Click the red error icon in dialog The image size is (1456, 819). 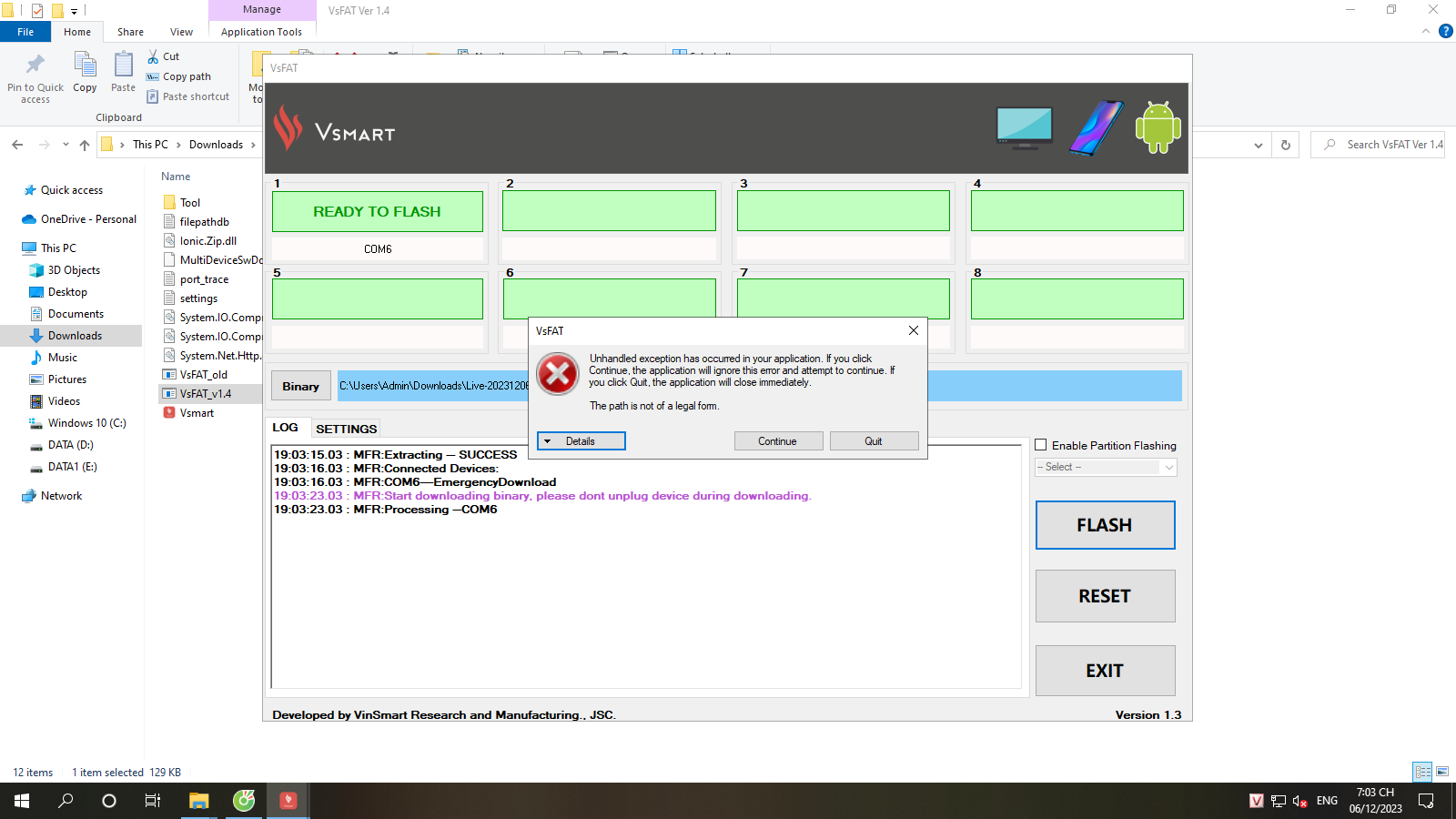(x=558, y=374)
